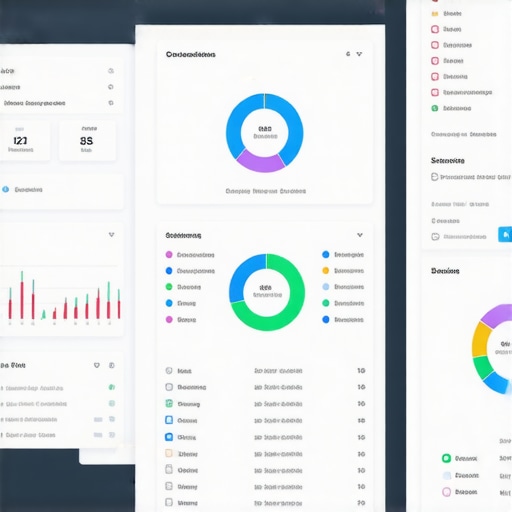Image resolution: width=512 pixels, height=512 pixels.
Task: Click the gray icon on the center list row ending in 20
Action: point(169,502)
